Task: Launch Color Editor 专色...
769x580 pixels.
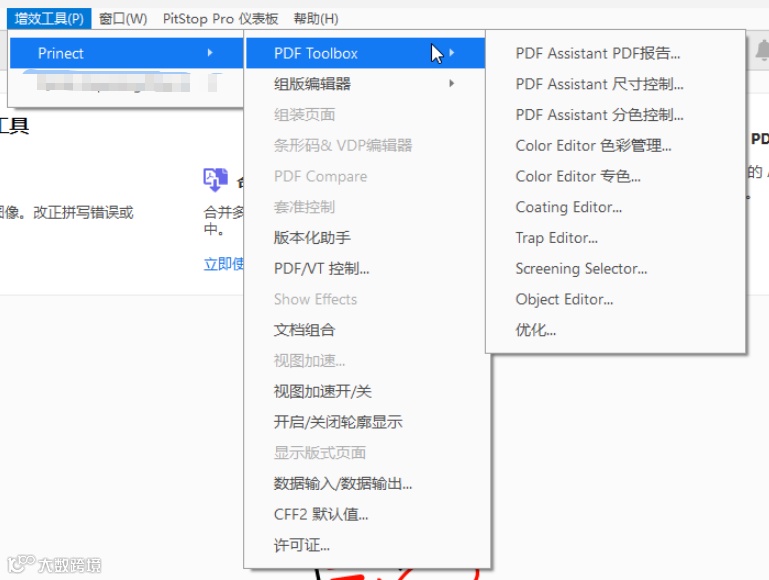Action: coord(615,177)
